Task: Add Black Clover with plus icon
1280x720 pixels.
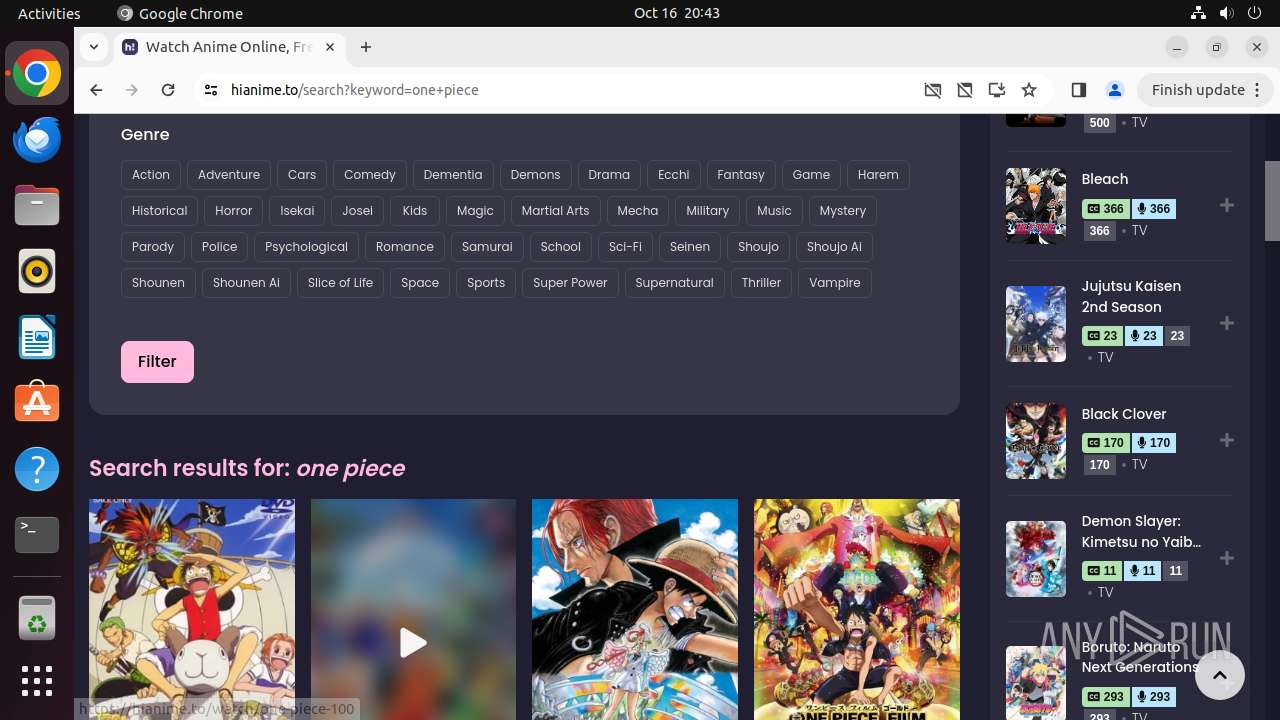Action: click(x=1227, y=440)
